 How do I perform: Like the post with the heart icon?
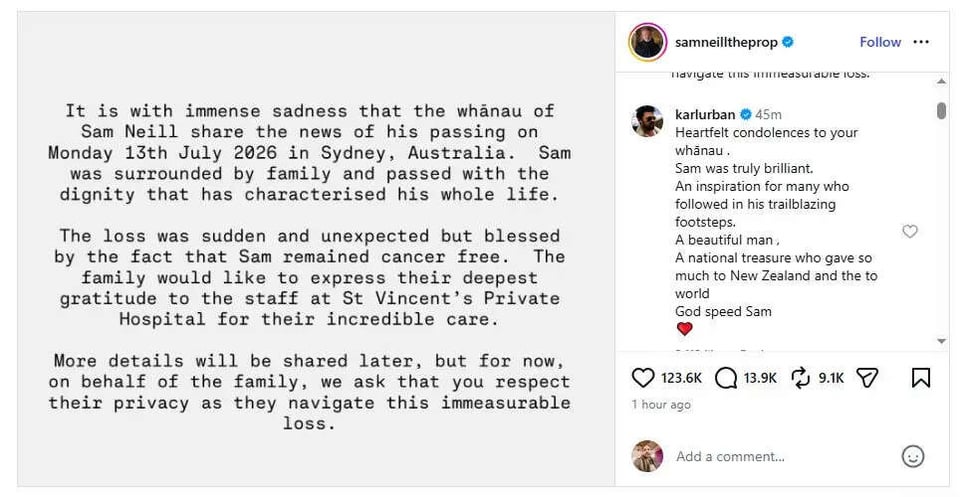643,378
